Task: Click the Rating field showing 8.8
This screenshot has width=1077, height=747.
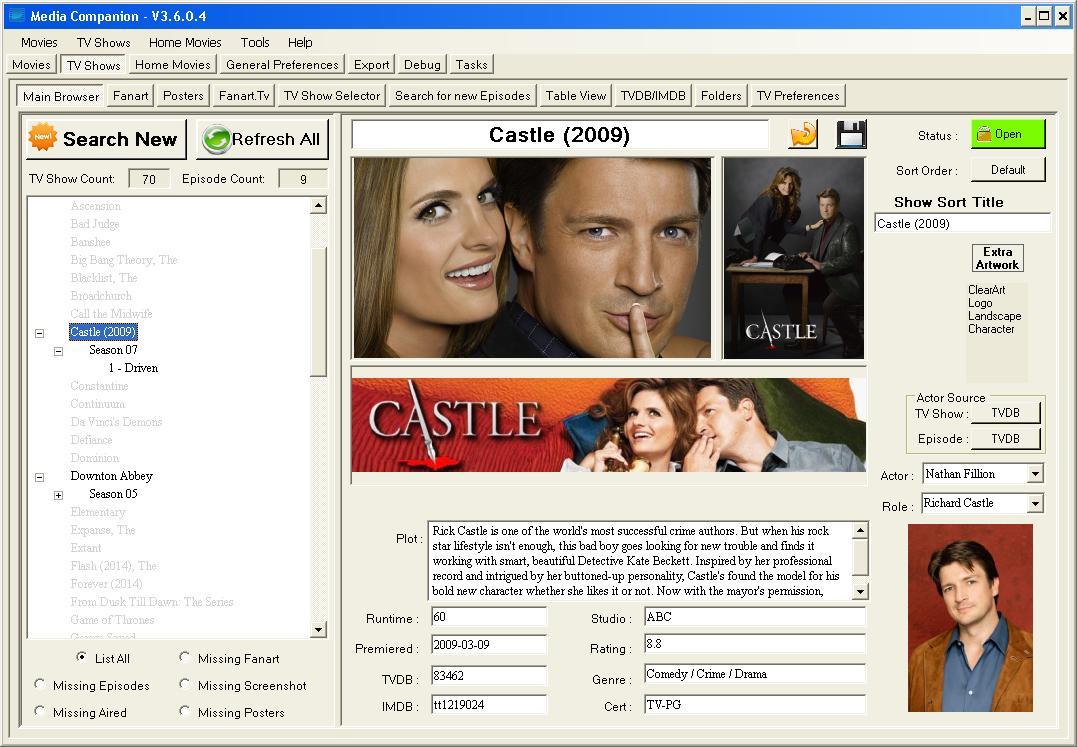Action: point(755,644)
